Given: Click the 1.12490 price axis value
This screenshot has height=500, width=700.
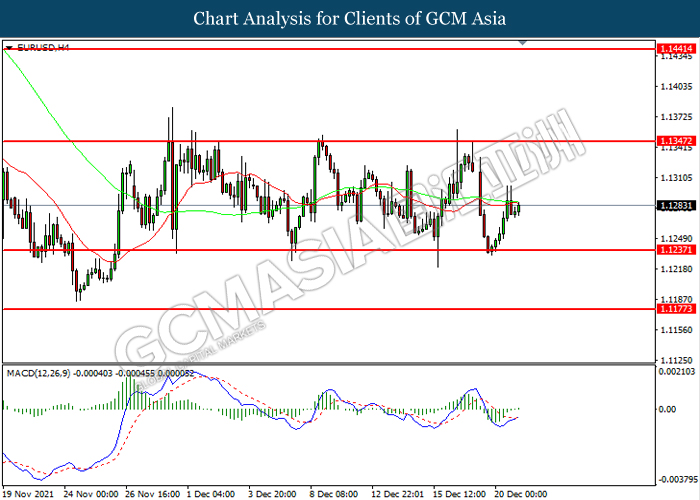Looking at the screenshot, I should click(x=676, y=238).
